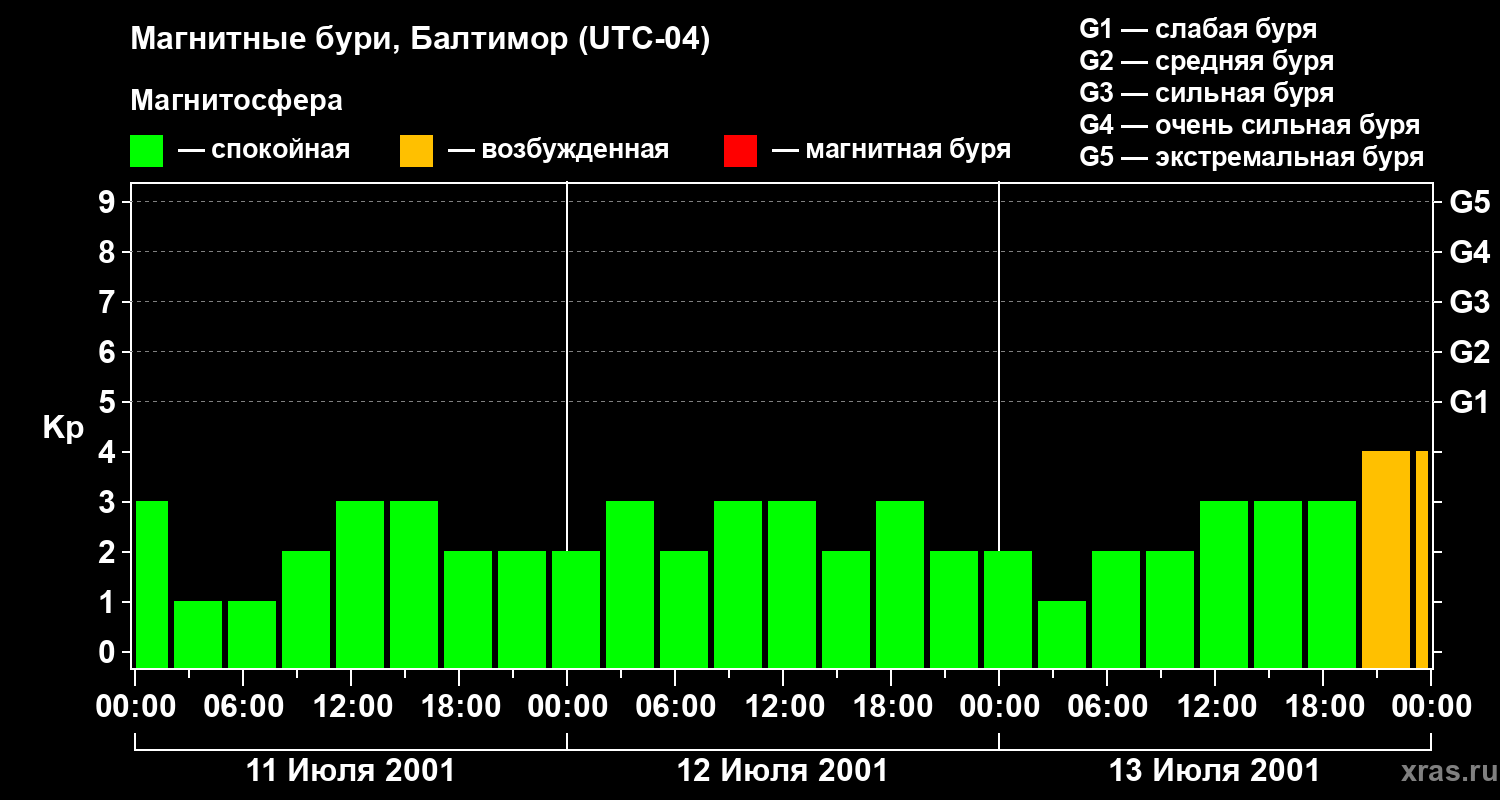This screenshot has width=1500, height=800.
Task: Click the legend line «G4 — очень сильная буря»
Action: coord(1250,125)
